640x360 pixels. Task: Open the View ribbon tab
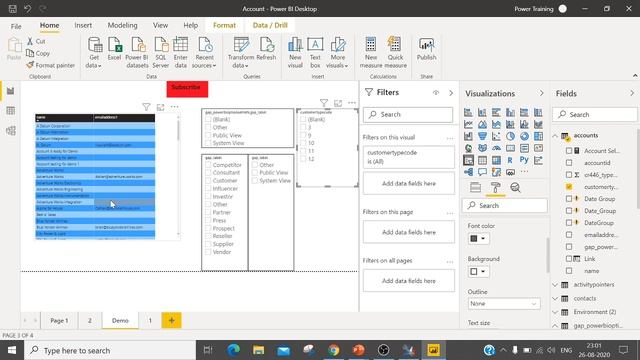pyautogui.click(x=160, y=25)
